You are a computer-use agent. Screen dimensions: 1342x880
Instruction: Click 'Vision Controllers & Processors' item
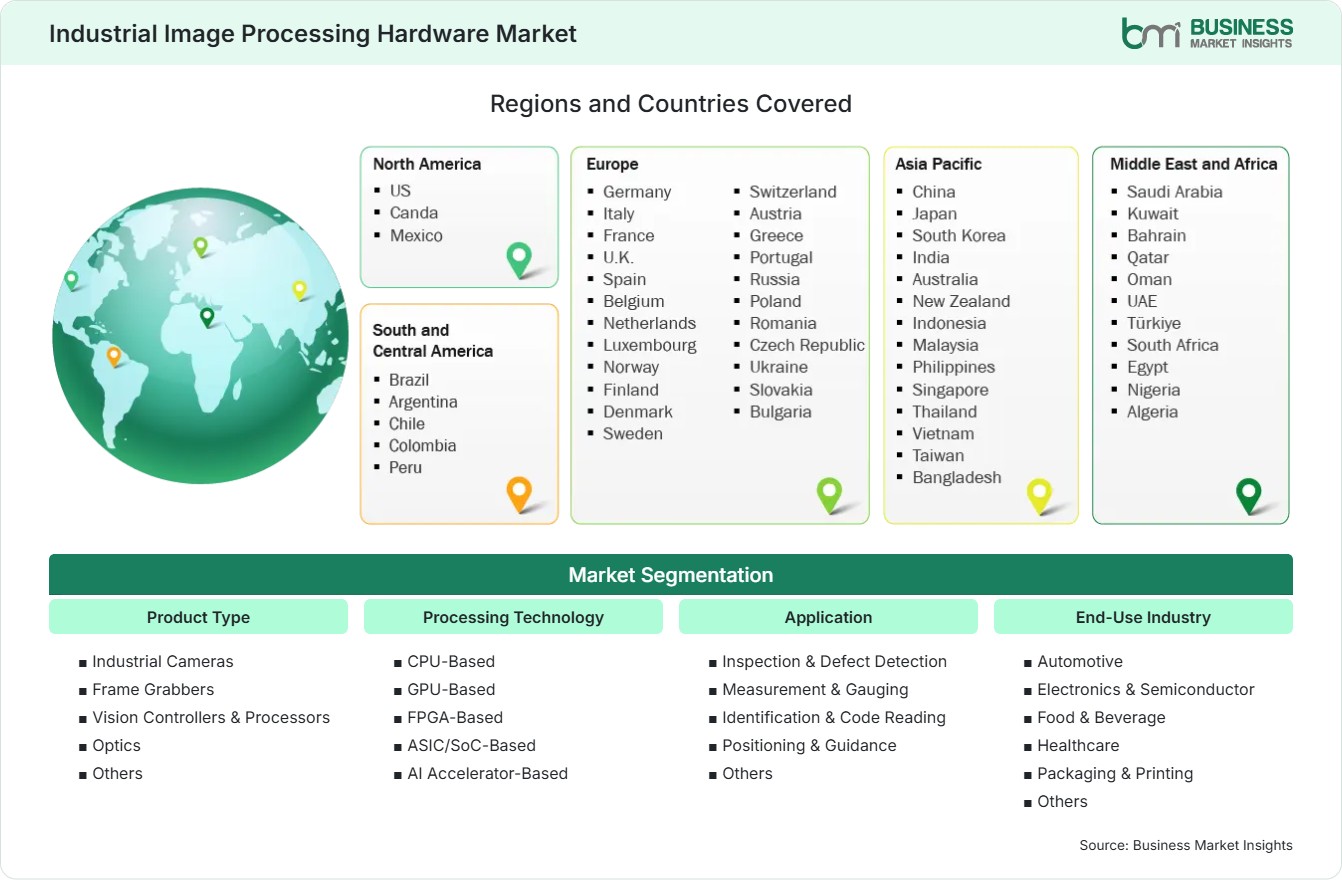point(211,717)
